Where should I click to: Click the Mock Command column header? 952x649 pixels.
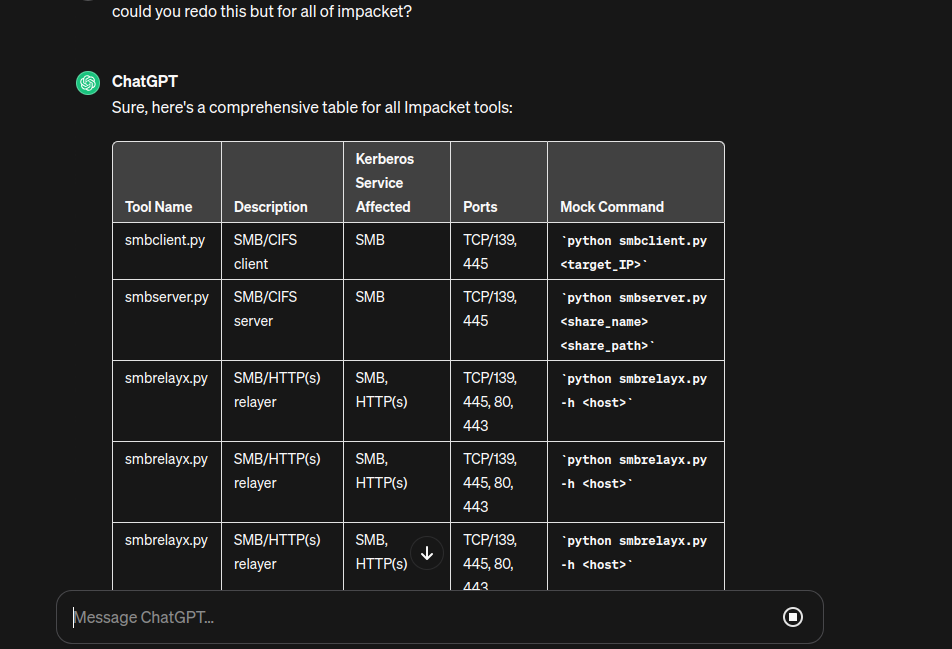[x=611, y=207]
